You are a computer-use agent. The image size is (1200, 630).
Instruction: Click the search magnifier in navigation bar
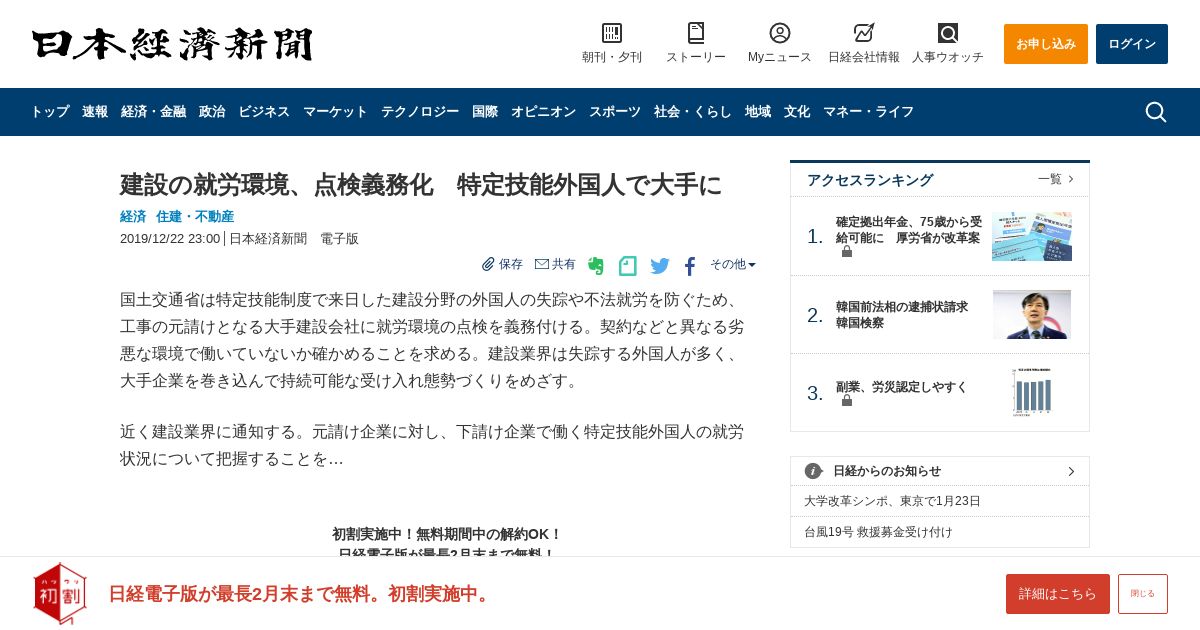pyautogui.click(x=1156, y=112)
